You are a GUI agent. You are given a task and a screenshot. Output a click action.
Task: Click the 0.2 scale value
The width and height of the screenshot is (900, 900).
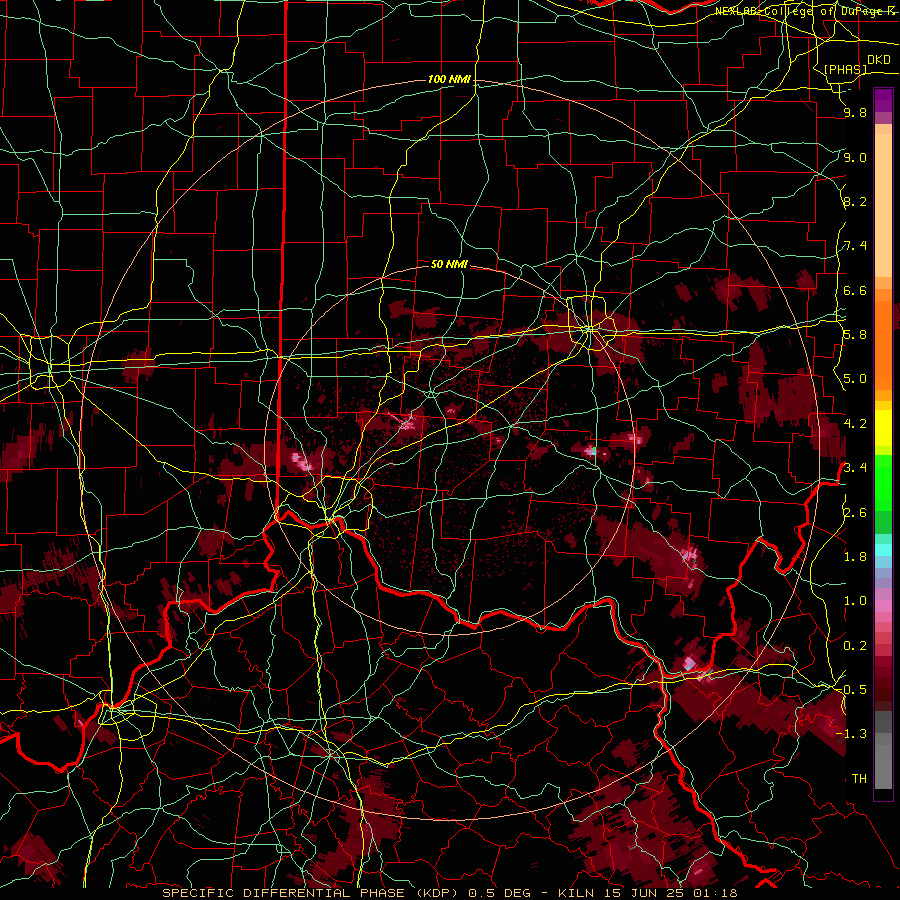click(x=855, y=645)
